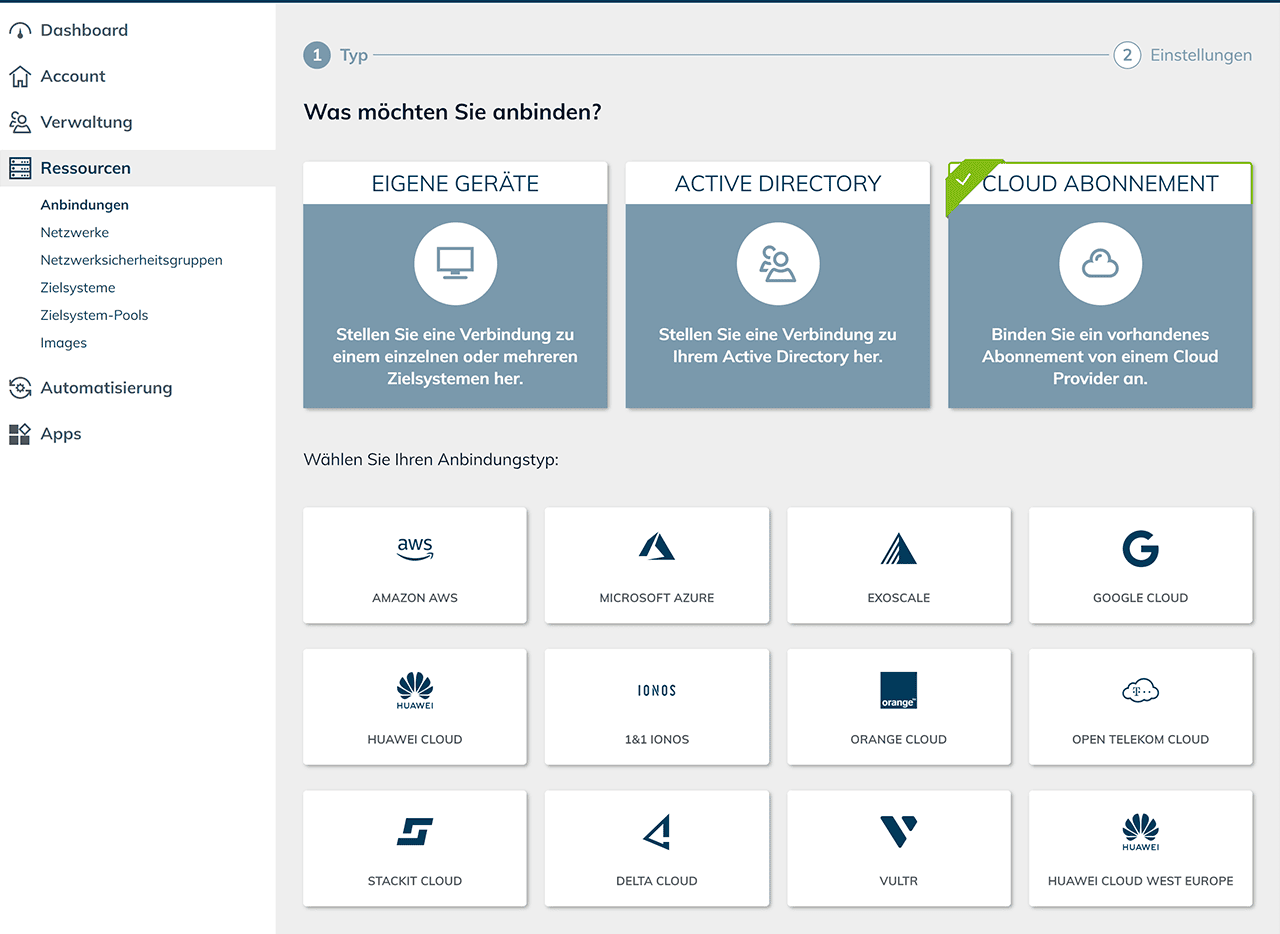Click the Google Cloud G logo
Viewport: 1280px width, 934px height.
coord(1140,548)
